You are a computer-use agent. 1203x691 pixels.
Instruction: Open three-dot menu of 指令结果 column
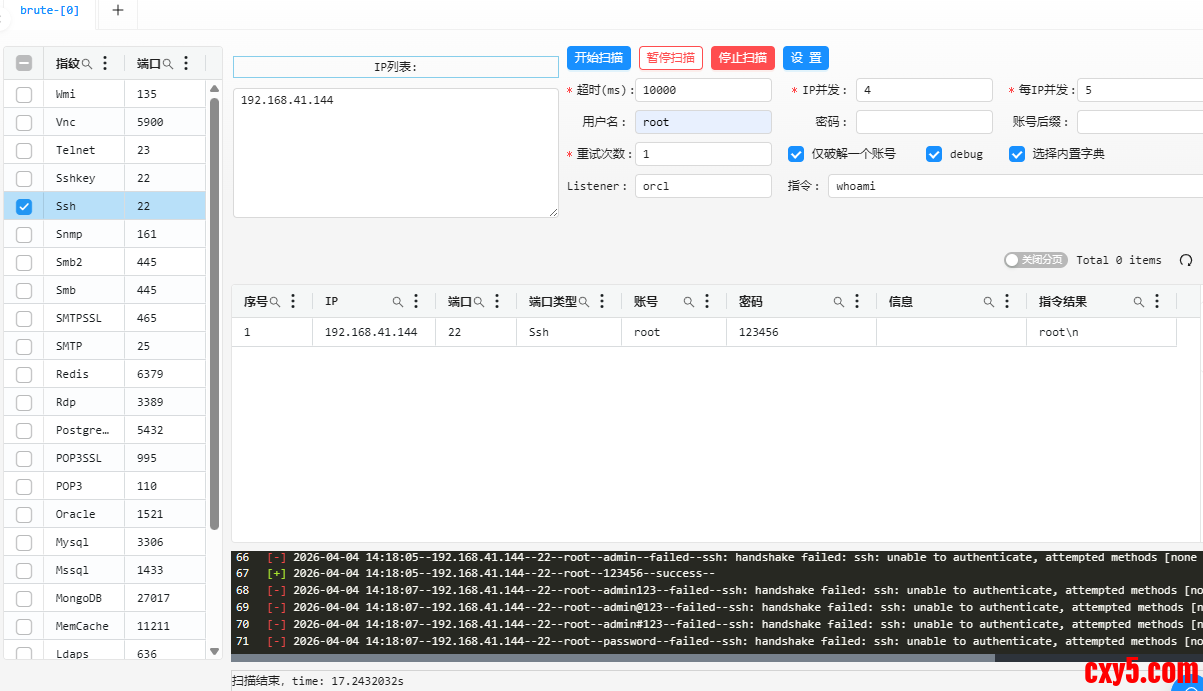click(1157, 302)
